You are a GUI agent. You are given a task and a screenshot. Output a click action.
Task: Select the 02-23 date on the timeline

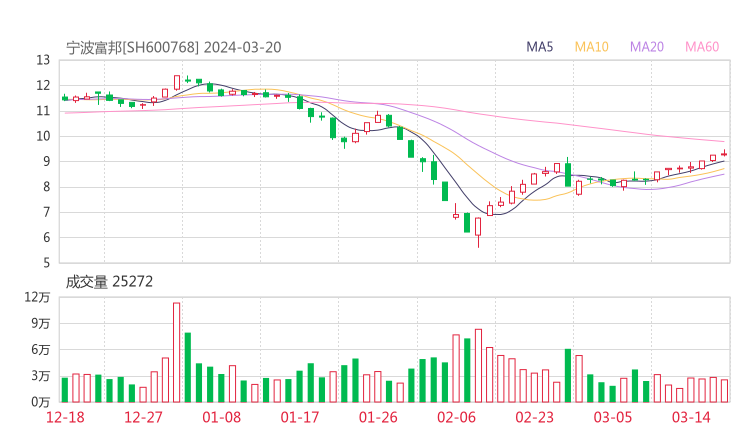(x=534, y=417)
